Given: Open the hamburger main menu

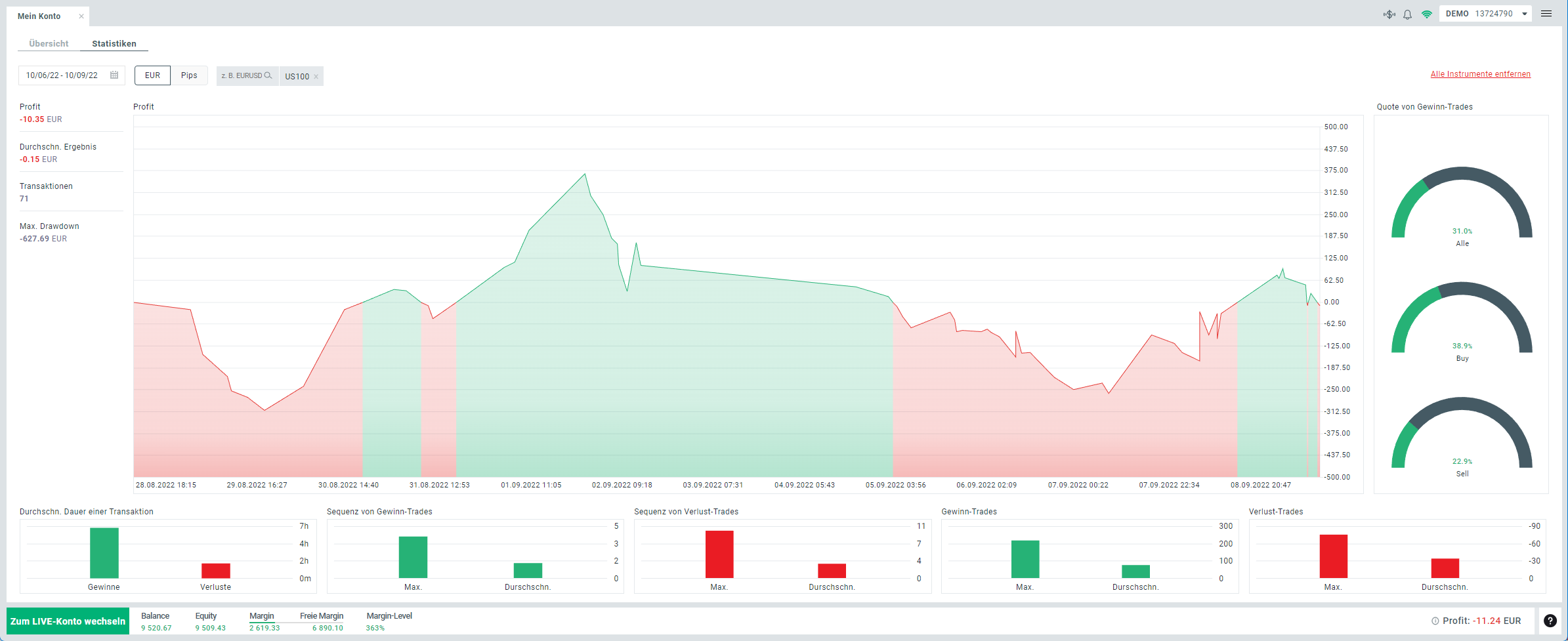Looking at the screenshot, I should [x=1546, y=14].
